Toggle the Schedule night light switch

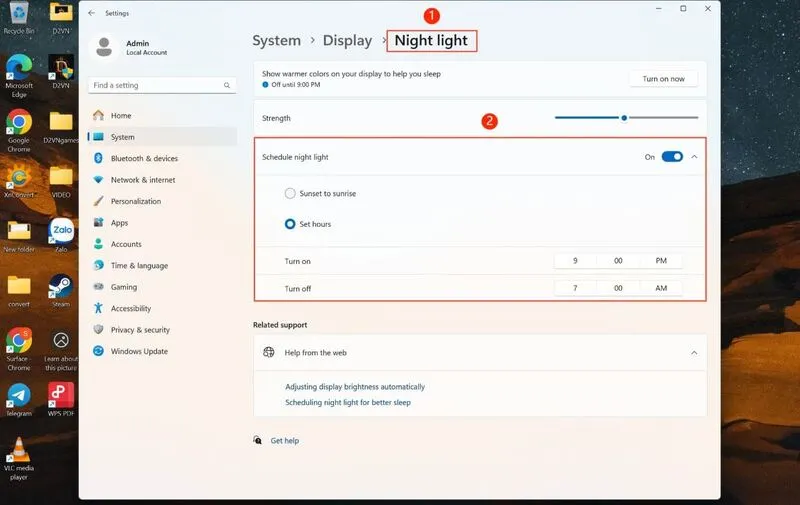672,157
